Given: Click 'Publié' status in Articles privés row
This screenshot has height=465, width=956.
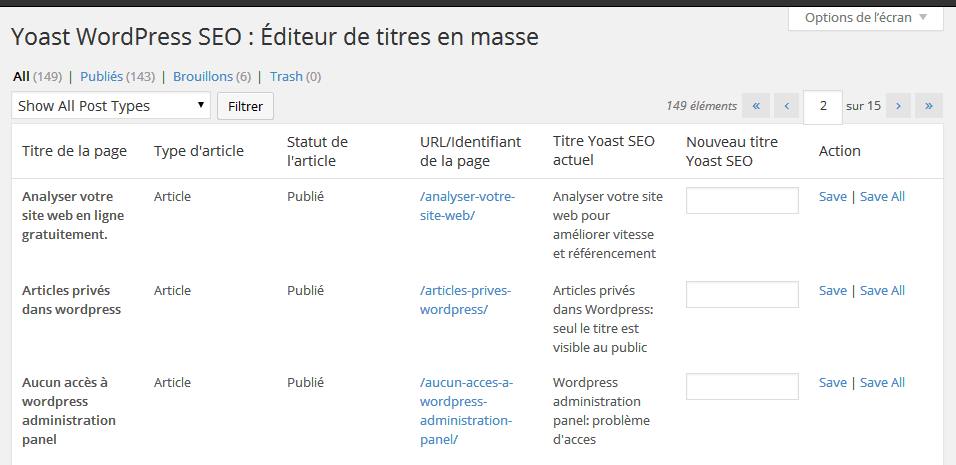Looking at the screenshot, I should (x=305, y=290).
